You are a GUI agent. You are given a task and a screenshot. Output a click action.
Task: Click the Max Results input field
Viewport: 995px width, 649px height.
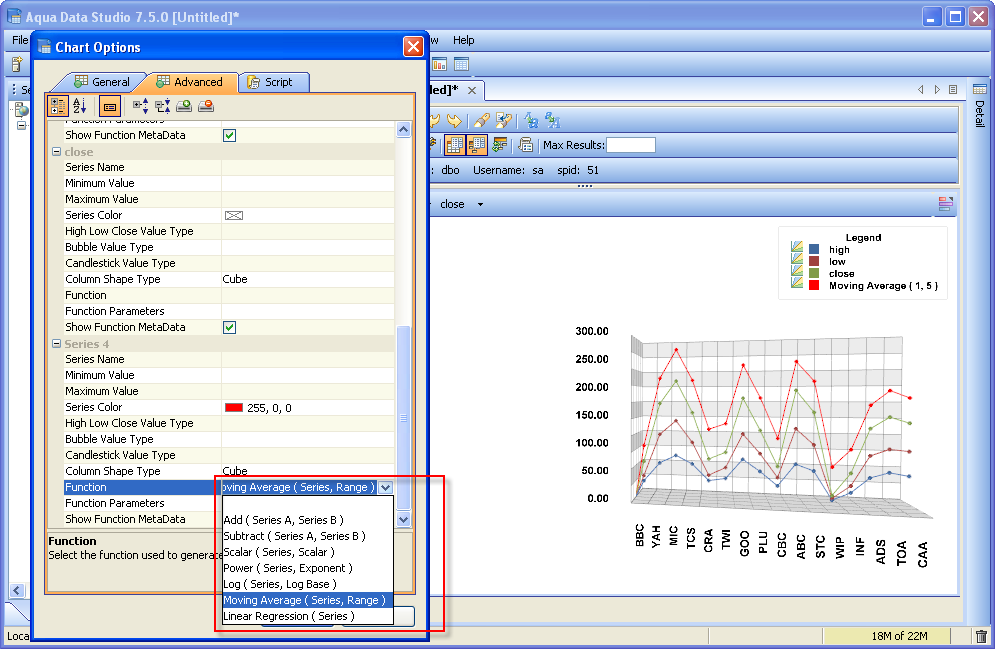[x=631, y=145]
